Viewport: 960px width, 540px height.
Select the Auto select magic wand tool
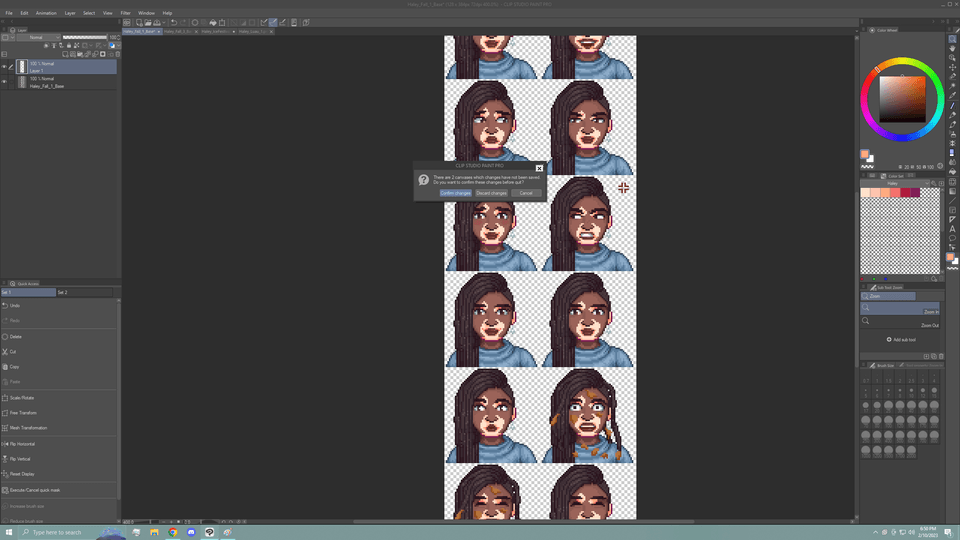click(953, 86)
